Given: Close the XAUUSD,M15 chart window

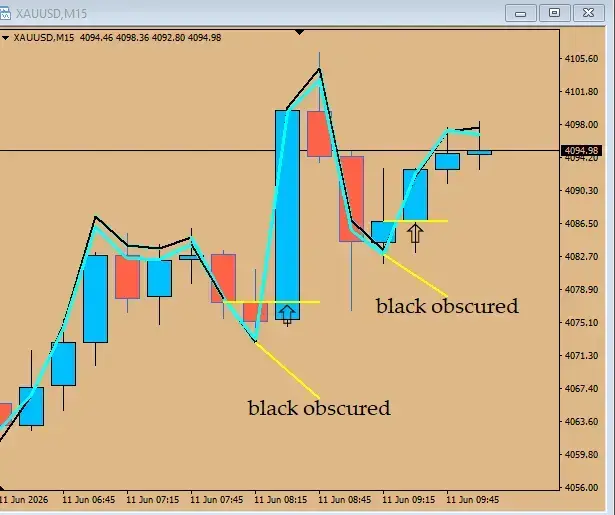Looking at the screenshot, I should pos(588,13).
